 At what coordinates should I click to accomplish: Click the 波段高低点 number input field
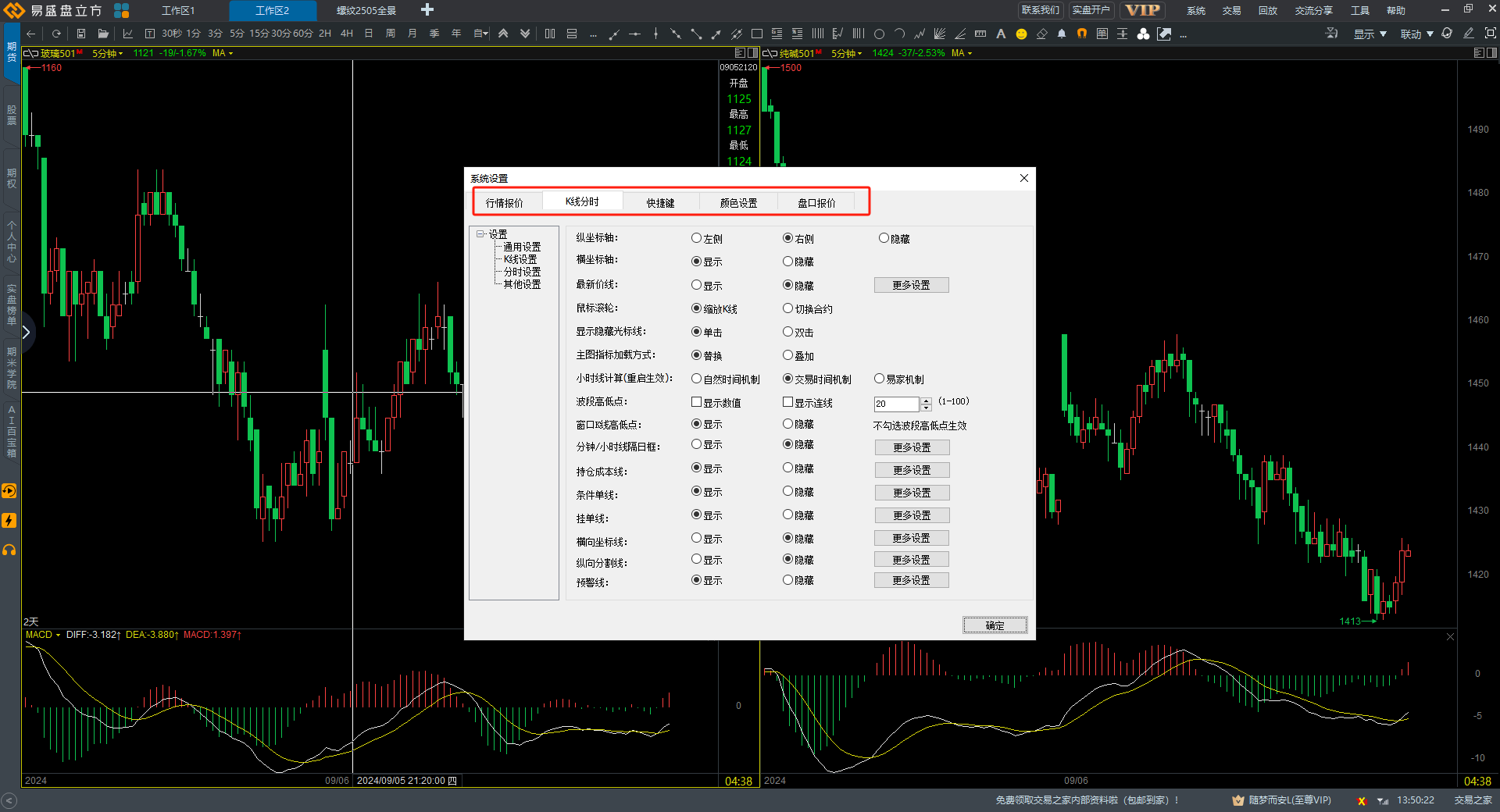[x=897, y=404]
